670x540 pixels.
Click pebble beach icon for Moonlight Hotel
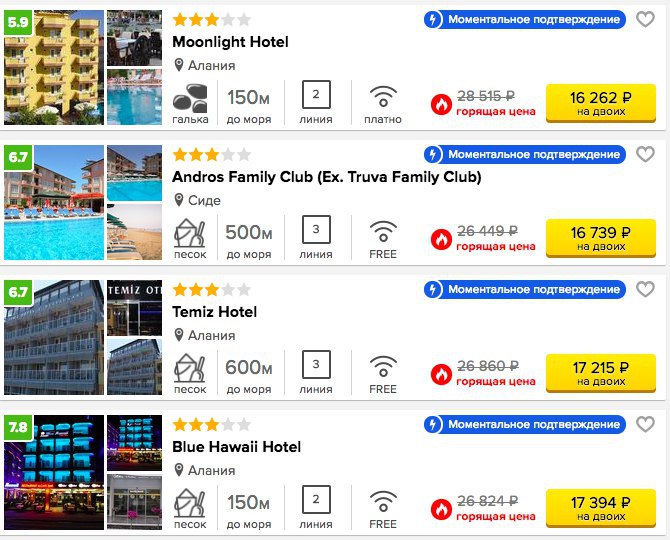[x=190, y=98]
